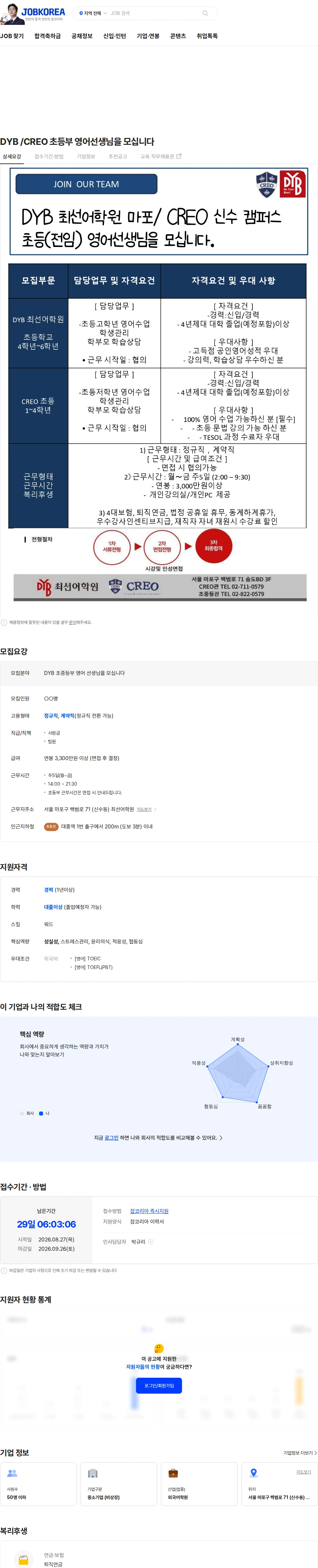
Task: Click the info icon beside 마감일은 notice
Action: coord(4,1270)
